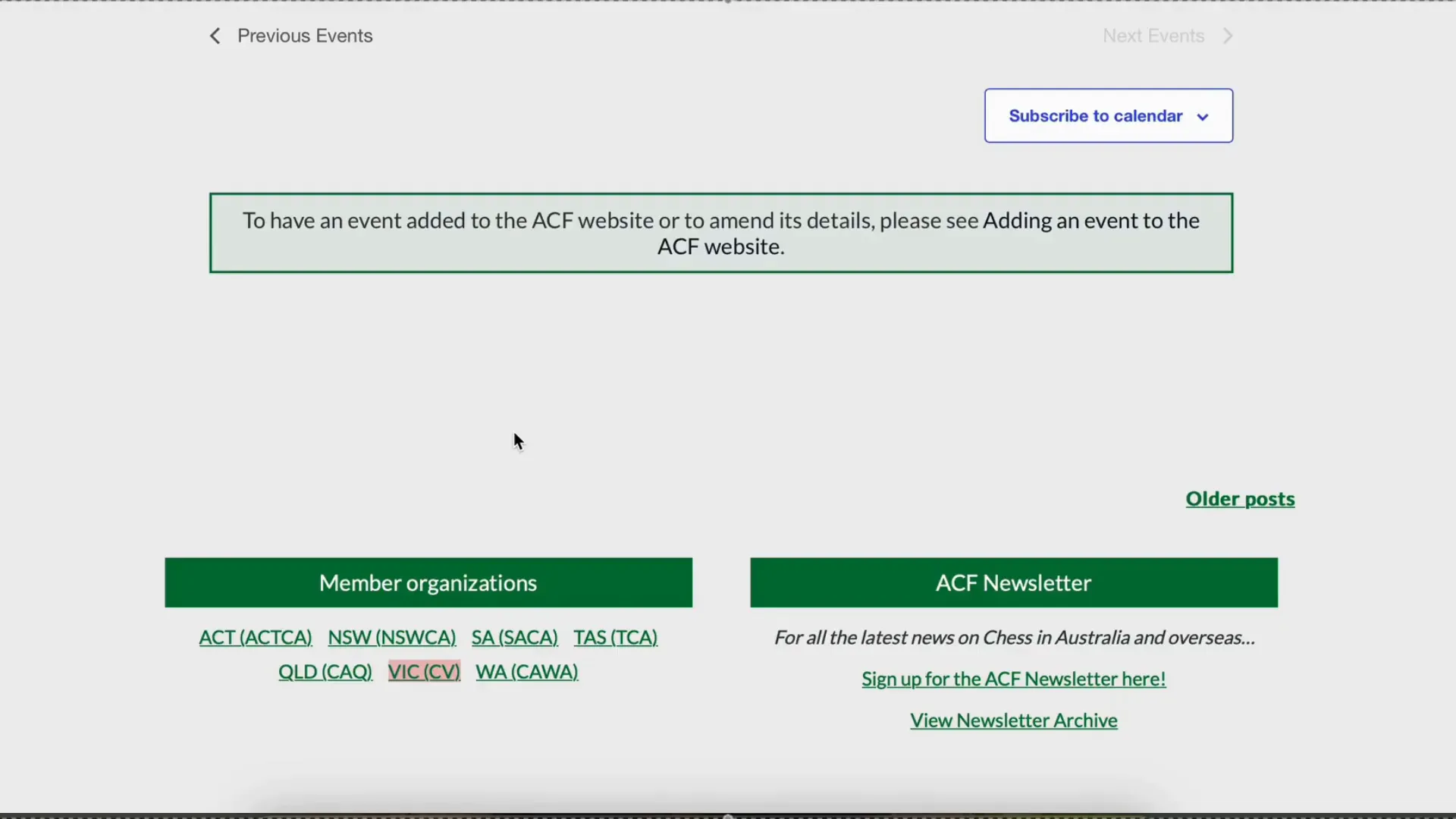This screenshot has height=819, width=1456.
Task: Click the Subscribe to calendar down arrow
Action: click(1203, 117)
